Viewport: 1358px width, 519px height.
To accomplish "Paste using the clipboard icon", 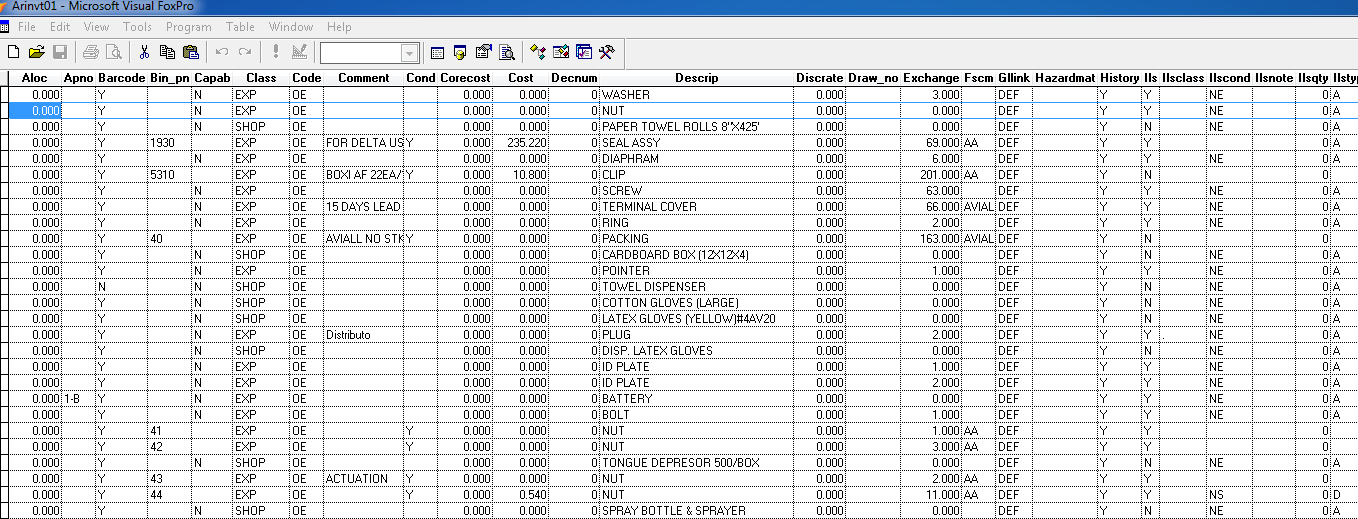I will pos(191,52).
